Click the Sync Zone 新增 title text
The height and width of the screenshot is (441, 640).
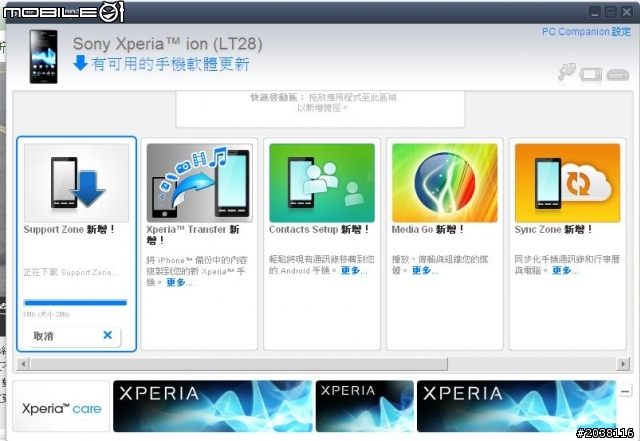(x=553, y=229)
